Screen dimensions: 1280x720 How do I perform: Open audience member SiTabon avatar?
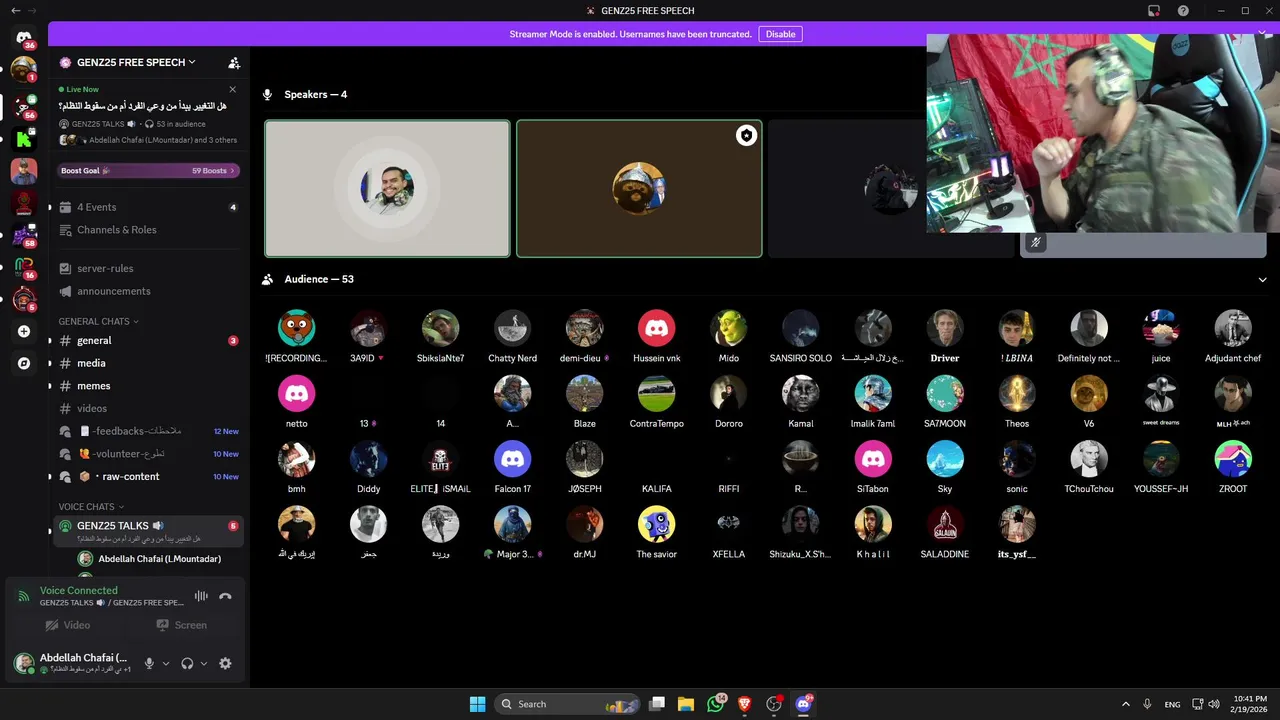point(873,459)
